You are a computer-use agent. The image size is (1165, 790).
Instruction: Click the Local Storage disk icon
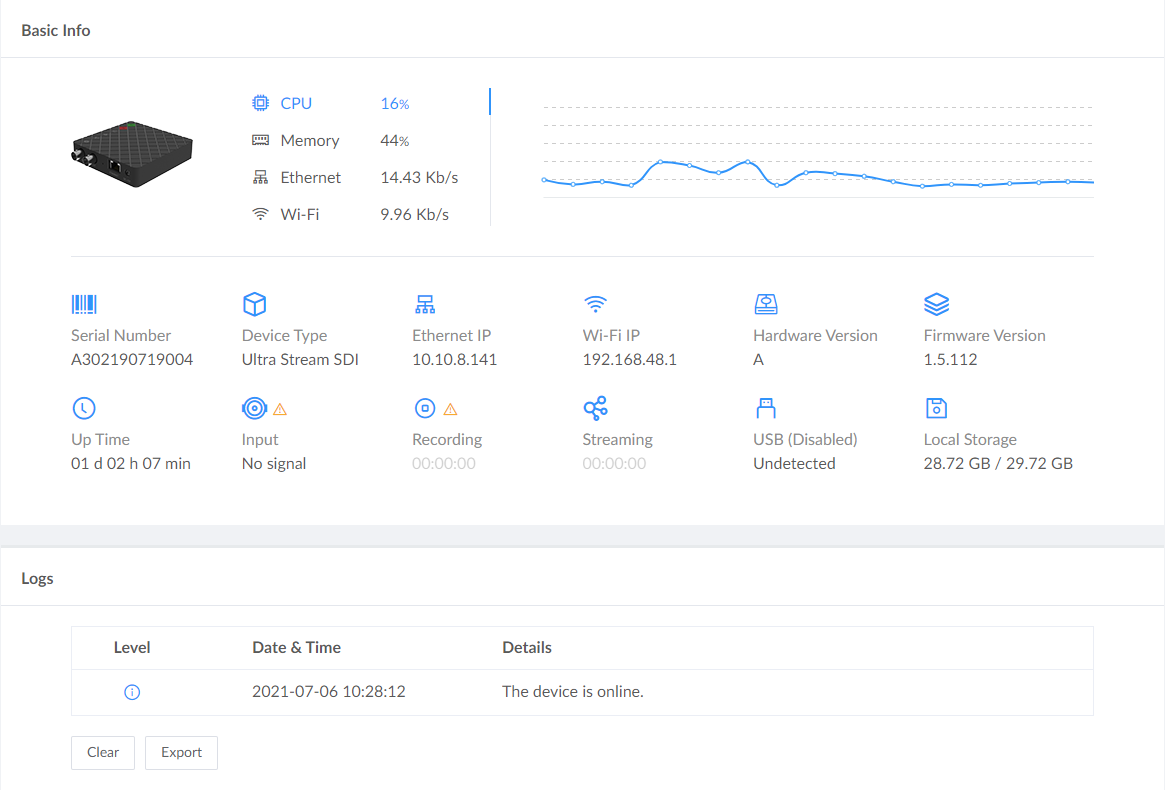(936, 408)
